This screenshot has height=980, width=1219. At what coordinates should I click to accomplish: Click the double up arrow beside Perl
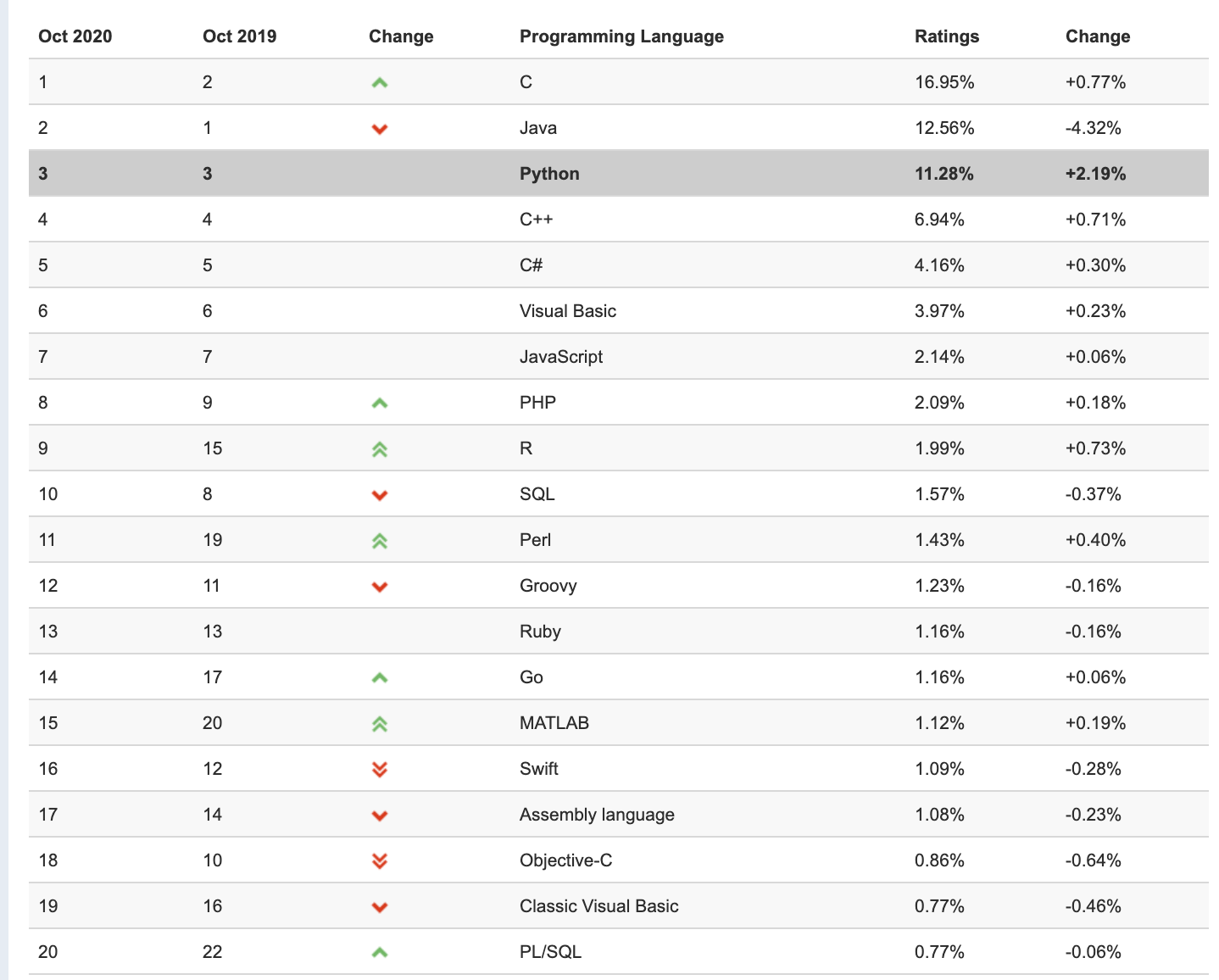pos(380,541)
